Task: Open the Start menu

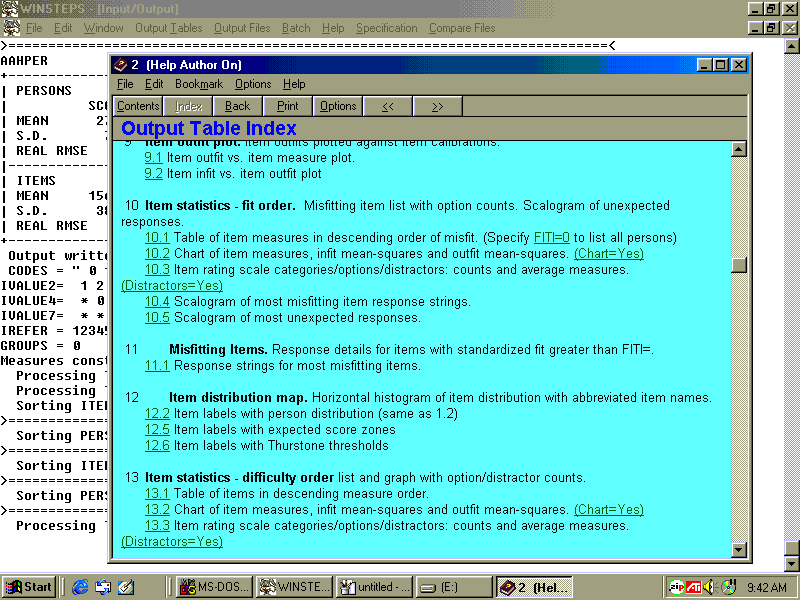Action: [x=29, y=587]
